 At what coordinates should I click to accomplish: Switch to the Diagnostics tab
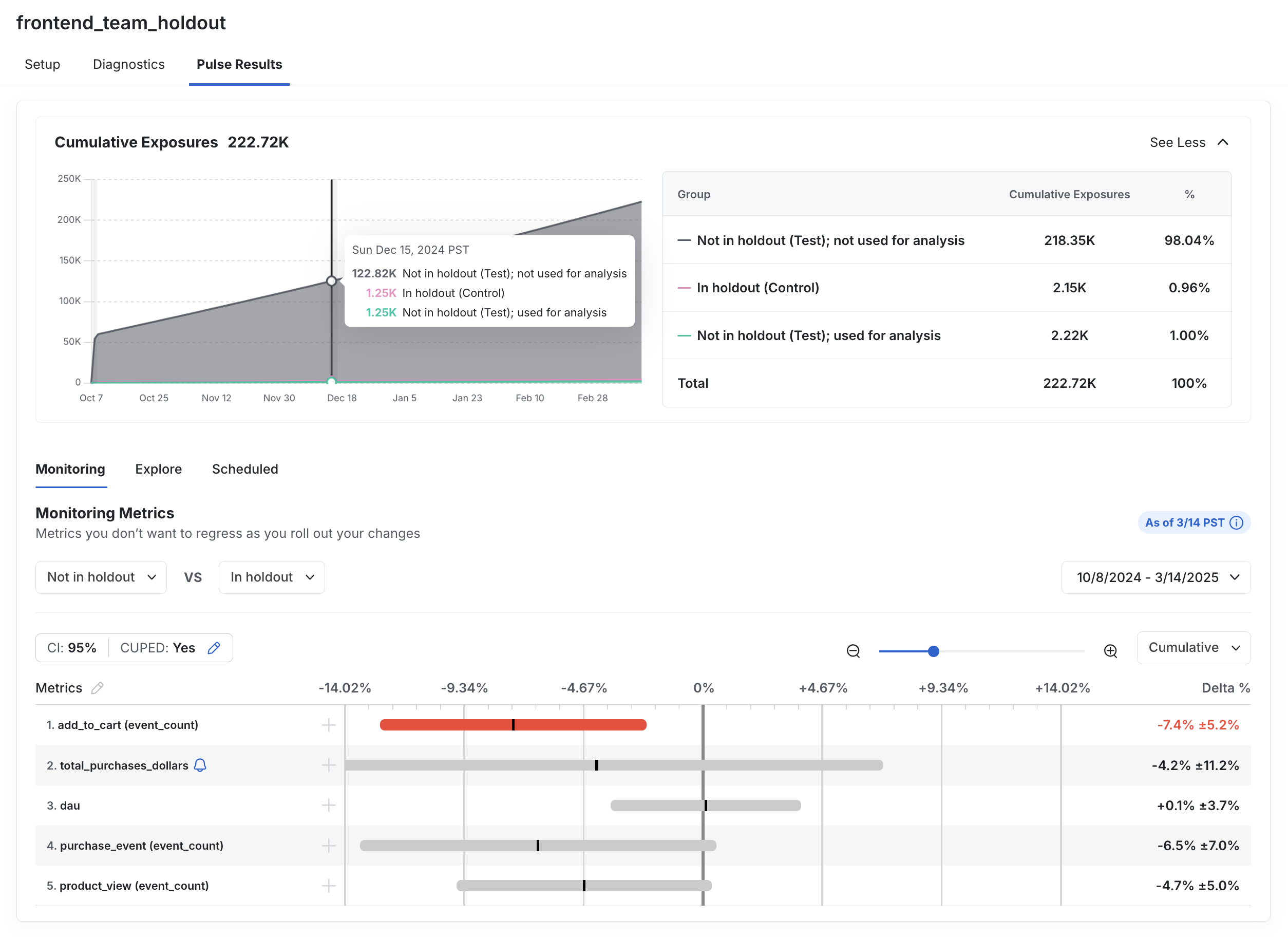pyautogui.click(x=128, y=64)
